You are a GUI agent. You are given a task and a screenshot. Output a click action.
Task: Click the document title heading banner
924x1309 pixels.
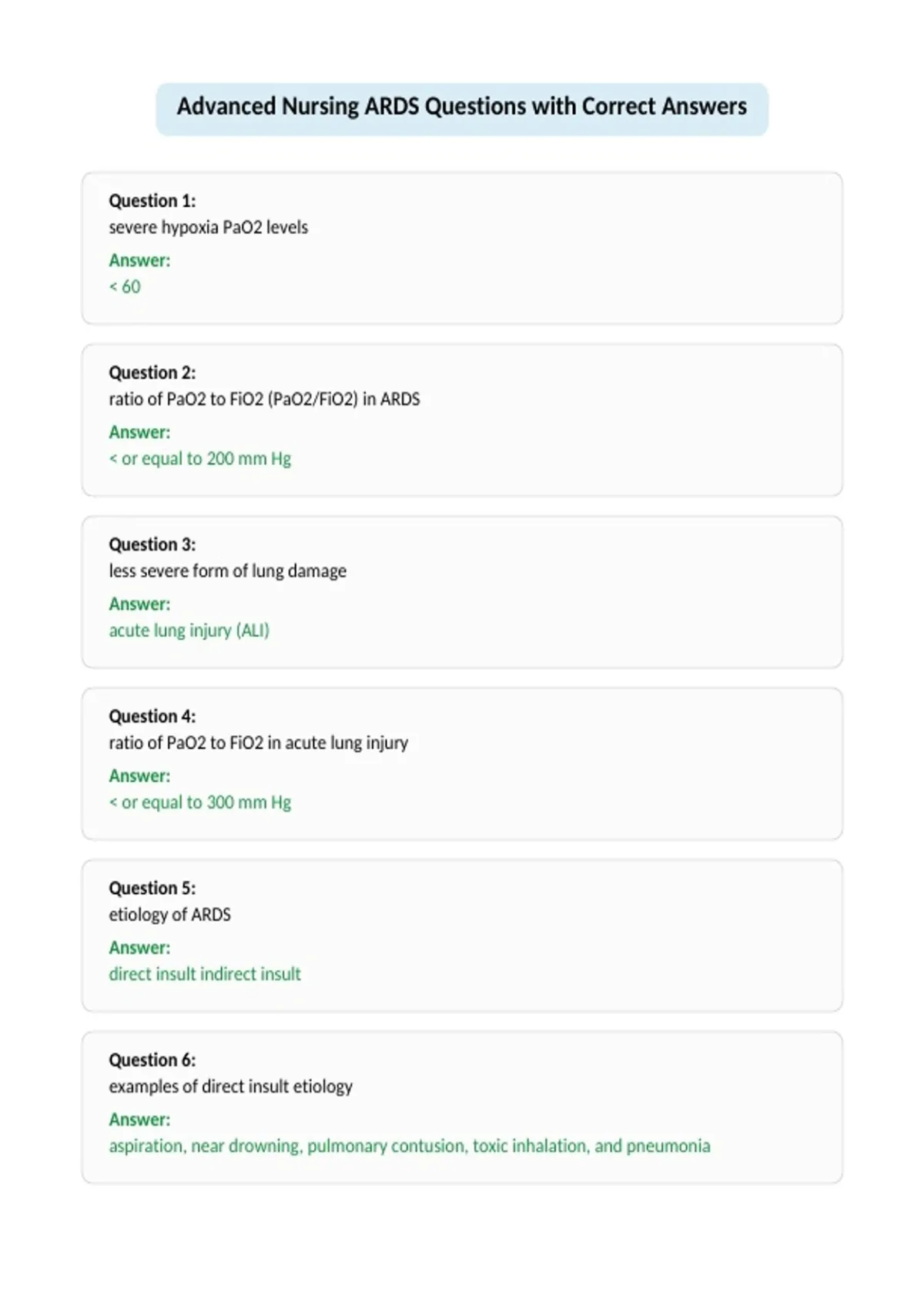click(462, 109)
